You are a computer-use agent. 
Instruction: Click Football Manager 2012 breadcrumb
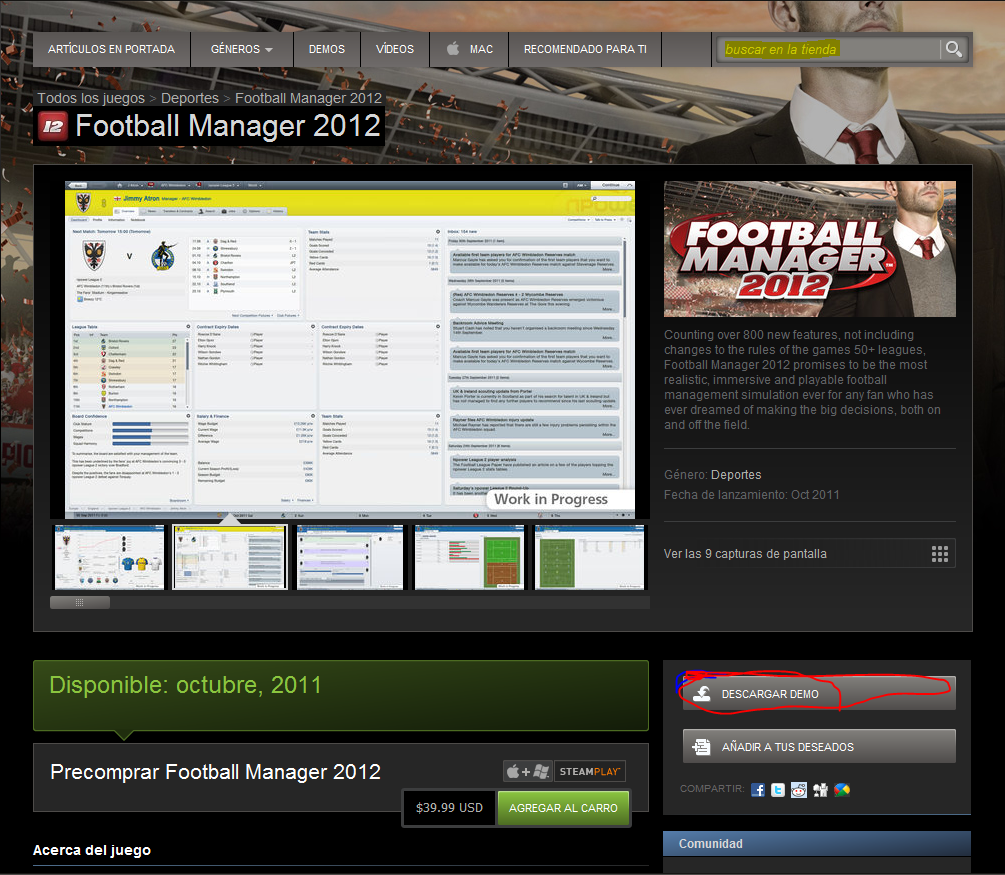[x=308, y=98]
